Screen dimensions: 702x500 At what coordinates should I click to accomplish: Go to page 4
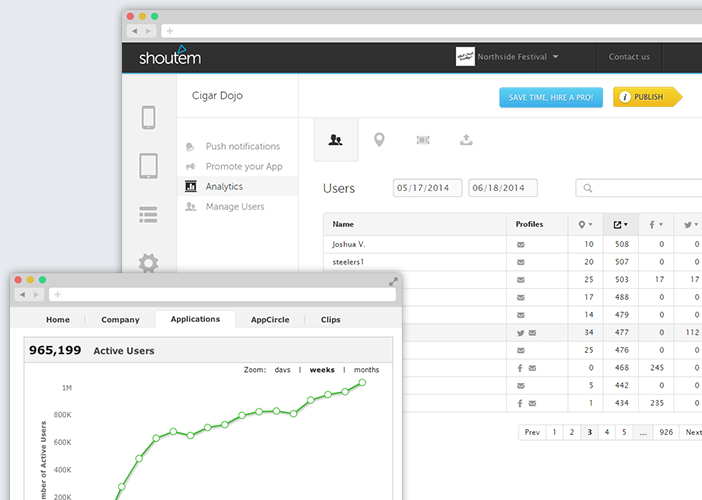point(607,432)
